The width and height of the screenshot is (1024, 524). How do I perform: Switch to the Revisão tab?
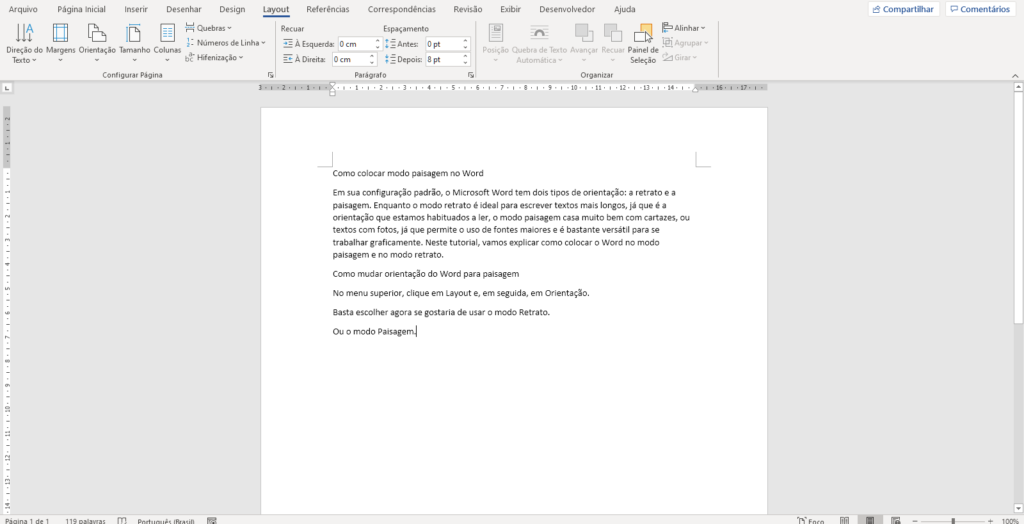(468, 9)
